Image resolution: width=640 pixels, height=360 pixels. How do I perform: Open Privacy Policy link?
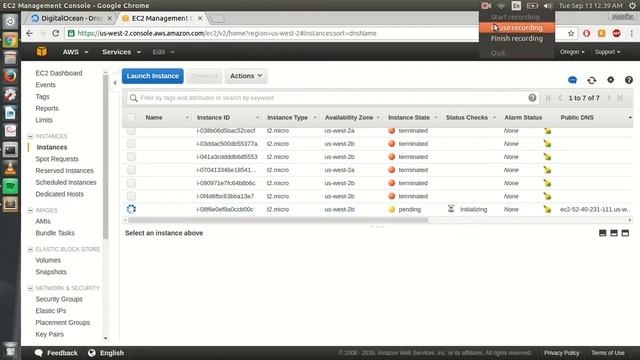(x=561, y=353)
